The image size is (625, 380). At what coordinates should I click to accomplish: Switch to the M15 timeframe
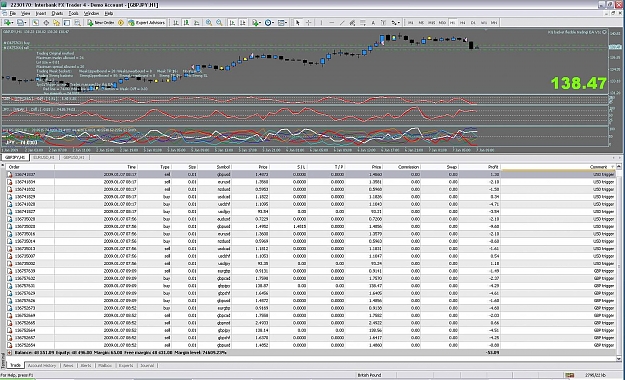(x=432, y=23)
